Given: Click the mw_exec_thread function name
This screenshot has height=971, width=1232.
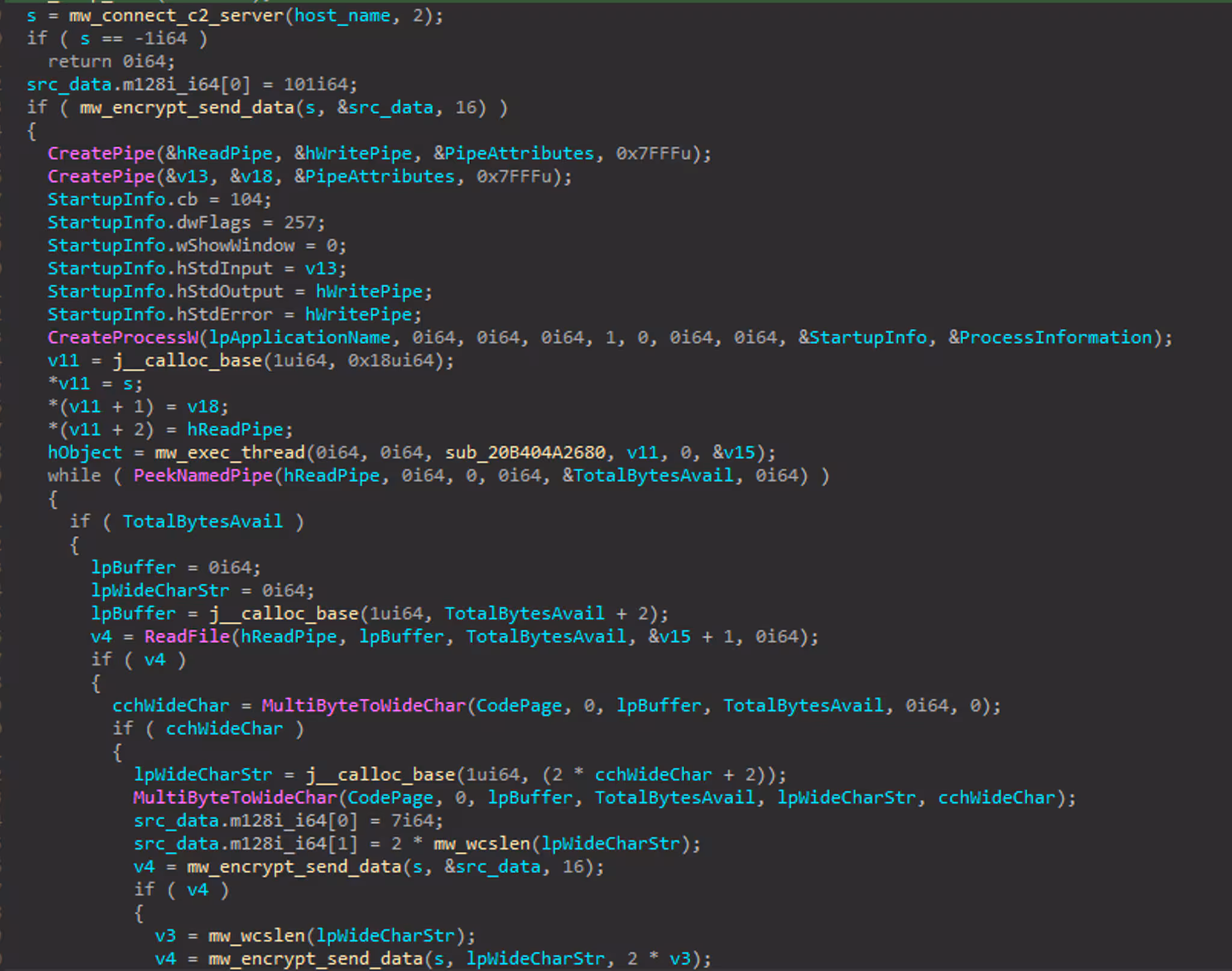Looking at the screenshot, I should tap(230, 452).
